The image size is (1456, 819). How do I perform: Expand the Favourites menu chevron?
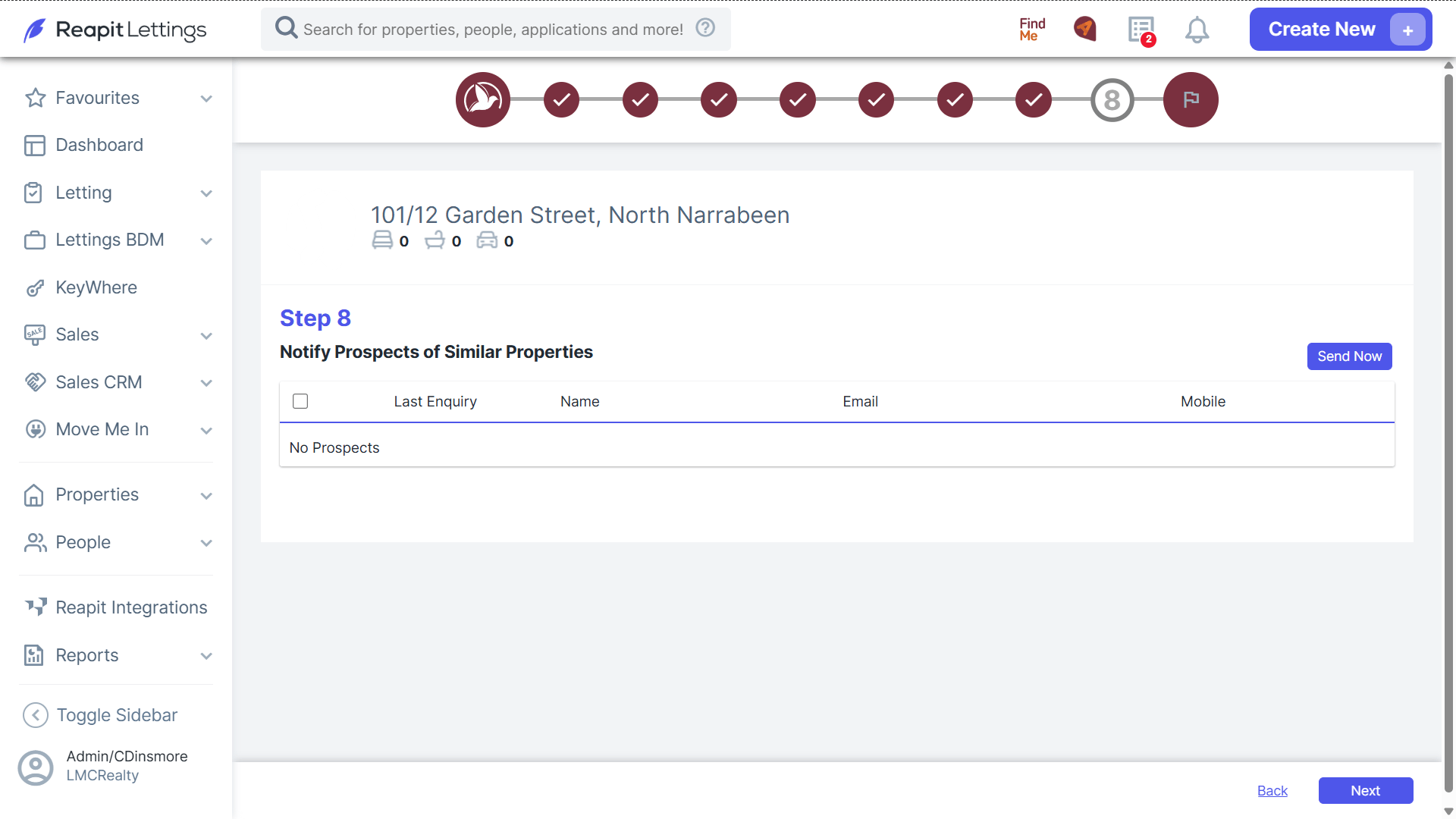[206, 99]
